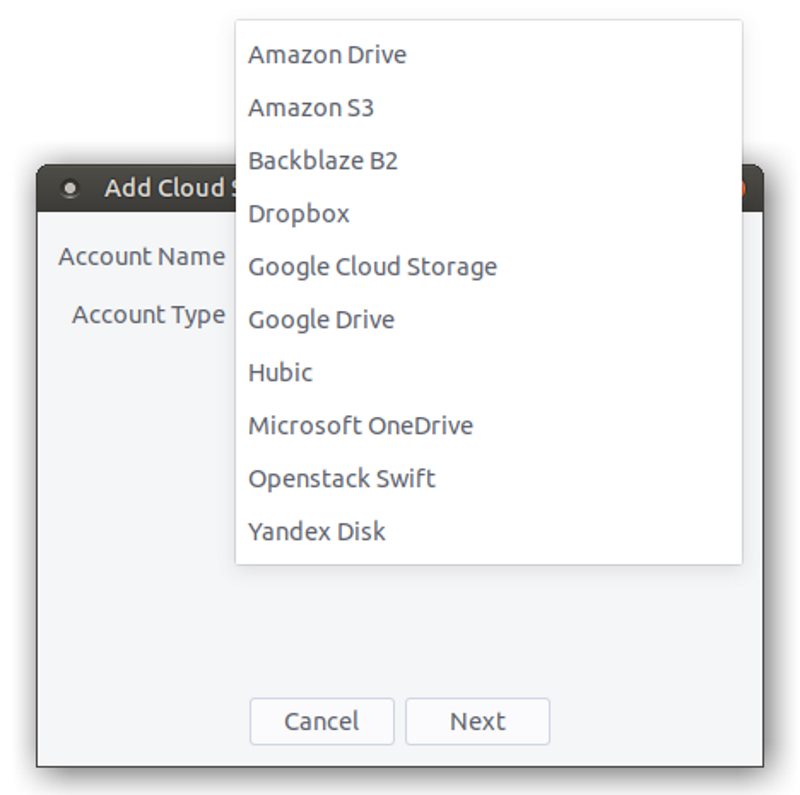Select Google Drive from the list
The width and height of the screenshot is (800, 795).
tap(321, 319)
